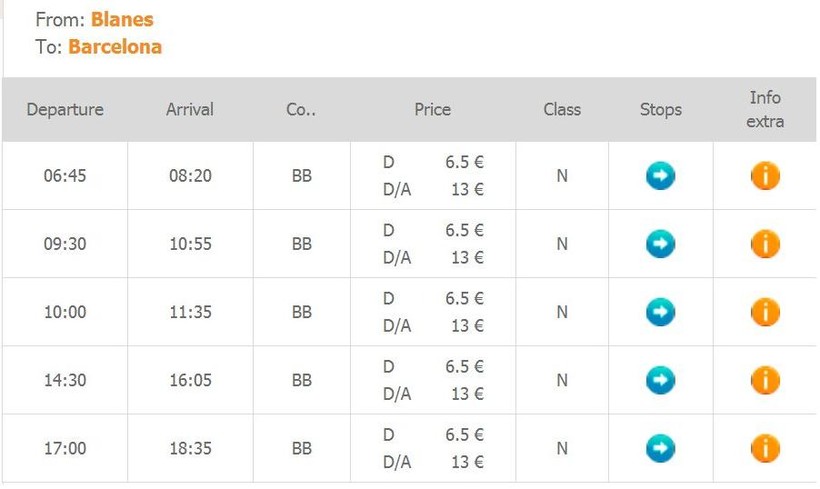Viewport: 820px width, 489px height.
Task: Open extra info for the 17:00 bus
Action: [765, 448]
